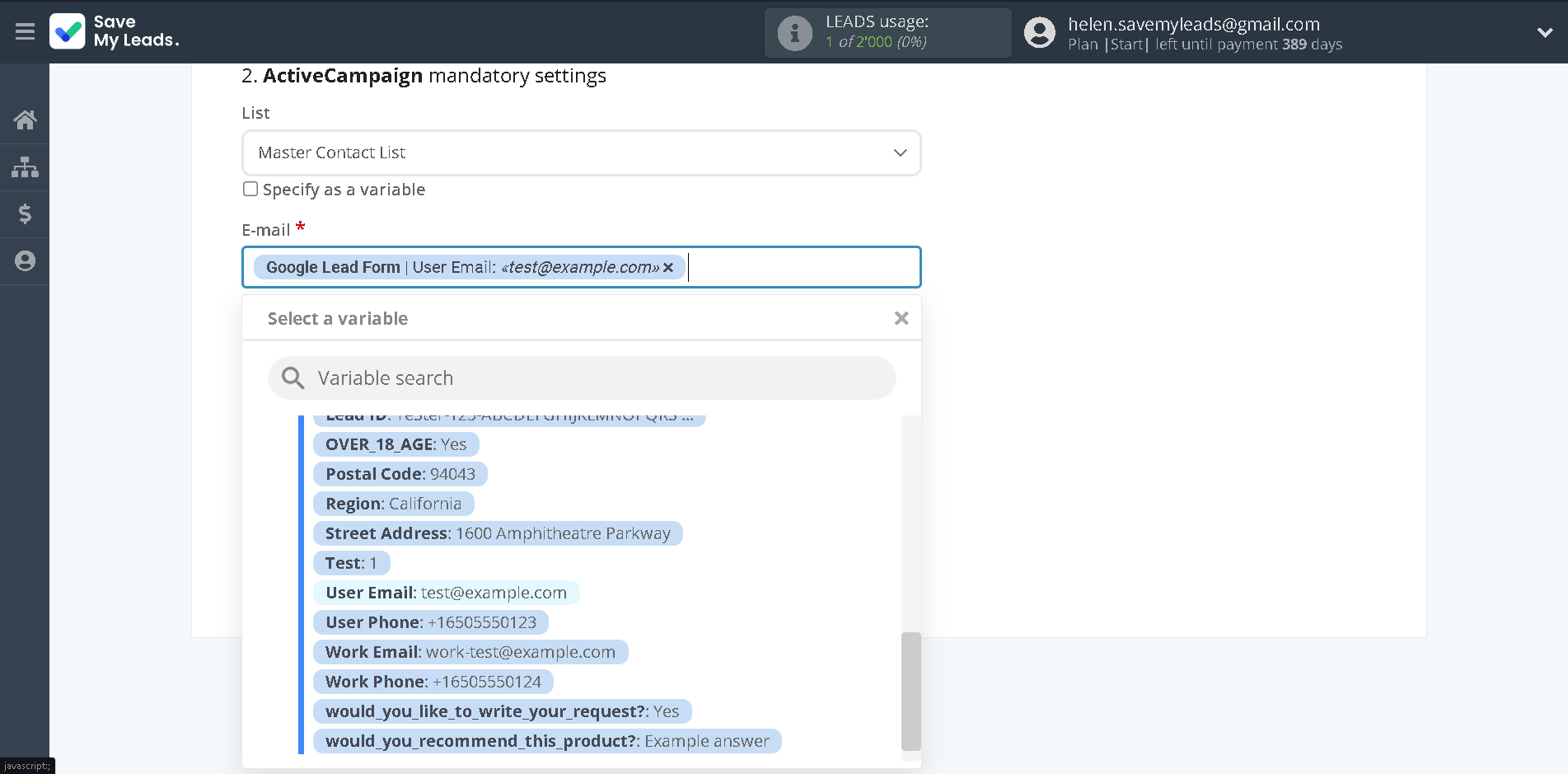Select the OVER_18_AGE variable

point(396,444)
